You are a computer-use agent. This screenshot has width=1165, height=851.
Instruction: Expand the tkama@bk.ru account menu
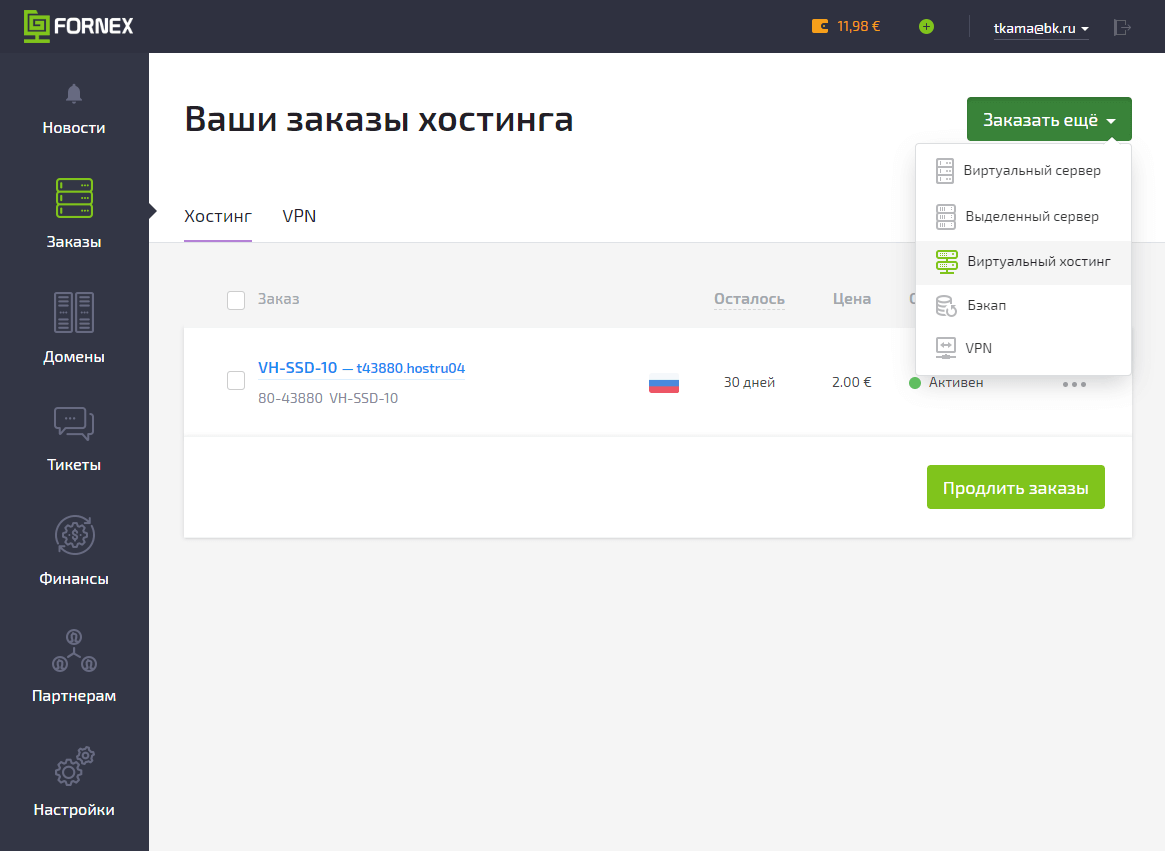tap(1040, 28)
